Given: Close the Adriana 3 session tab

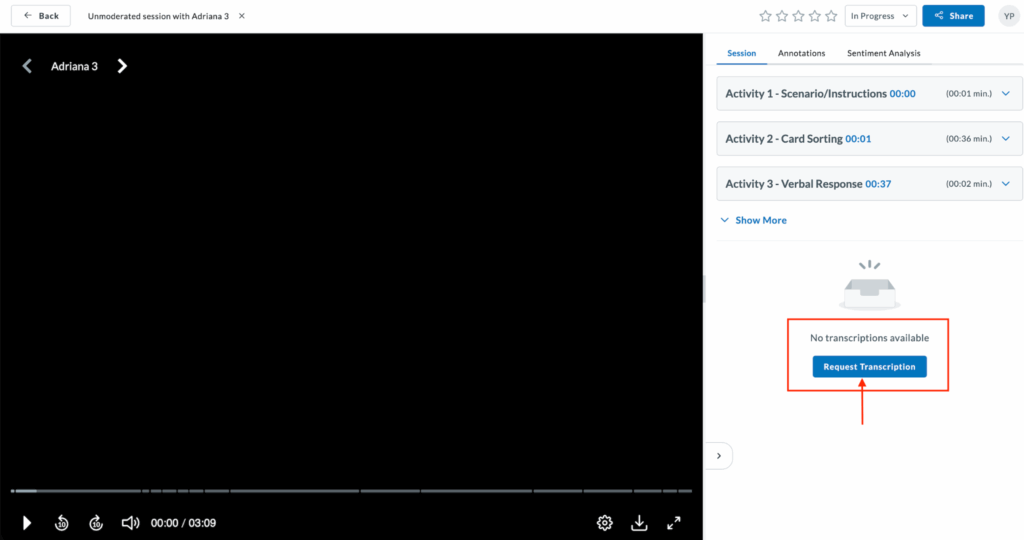Looking at the screenshot, I should [242, 16].
